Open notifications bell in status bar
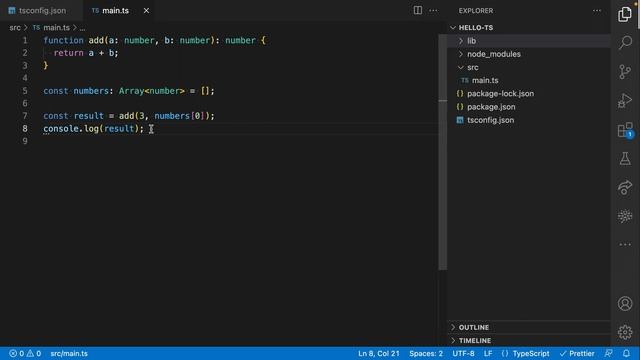The width and height of the screenshot is (640, 360). [626, 353]
